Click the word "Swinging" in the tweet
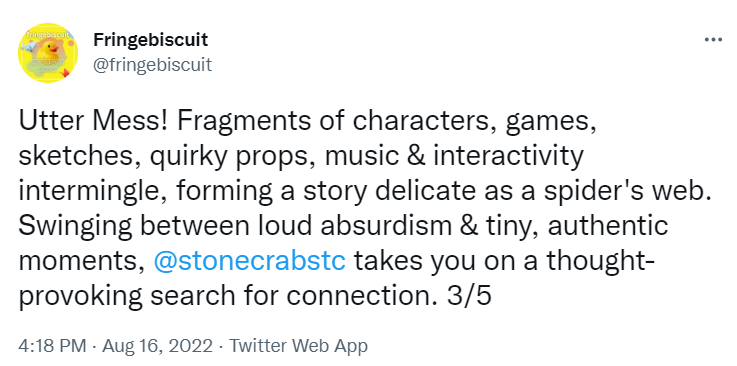 (x=76, y=226)
